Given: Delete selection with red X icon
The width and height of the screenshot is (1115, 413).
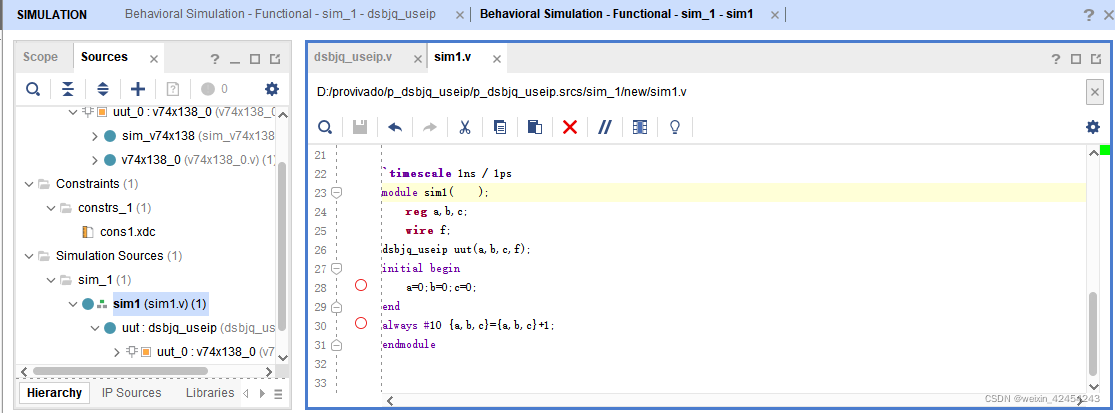Looking at the screenshot, I should click(x=570, y=127).
